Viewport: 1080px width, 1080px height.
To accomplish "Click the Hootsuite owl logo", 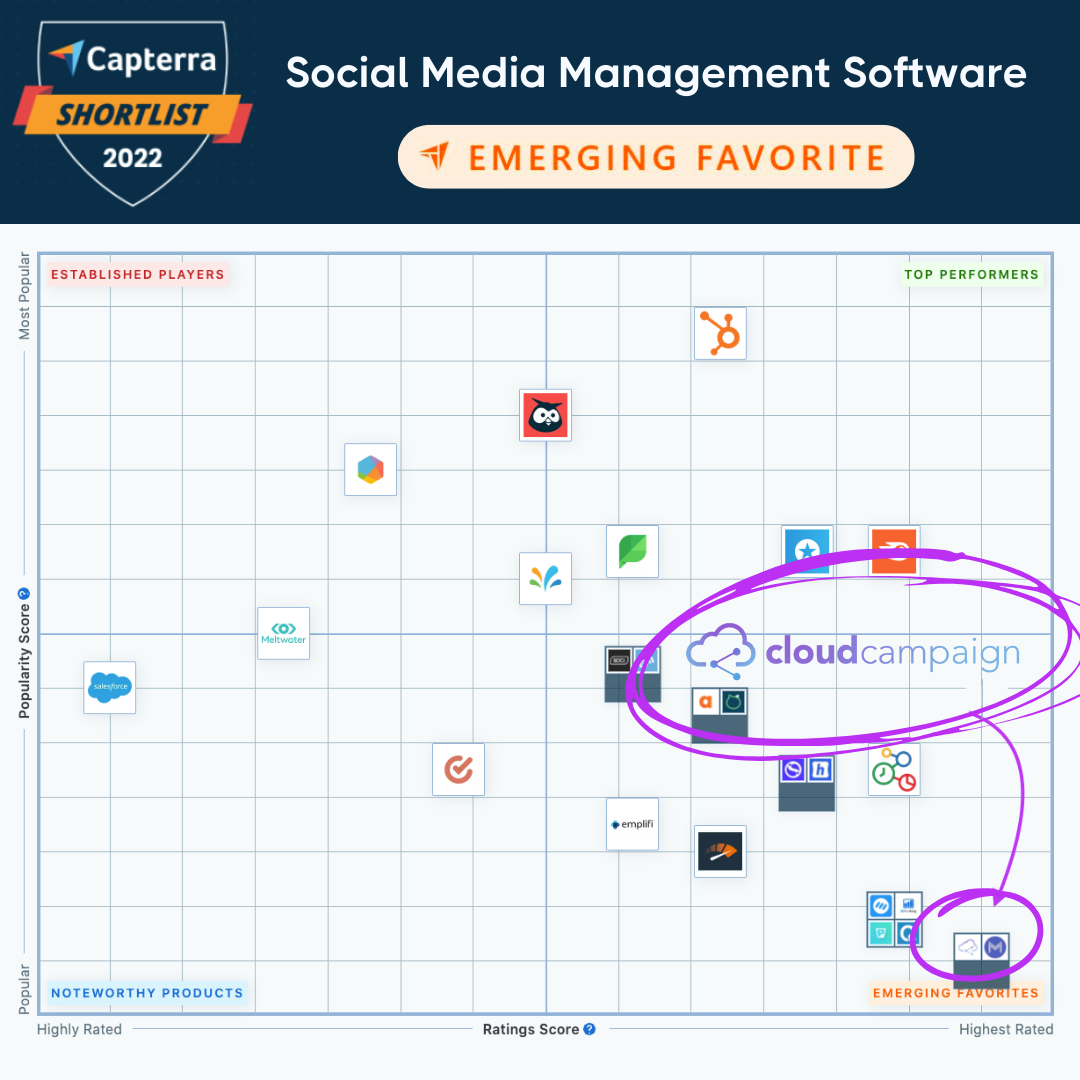I will [x=546, y=415].
